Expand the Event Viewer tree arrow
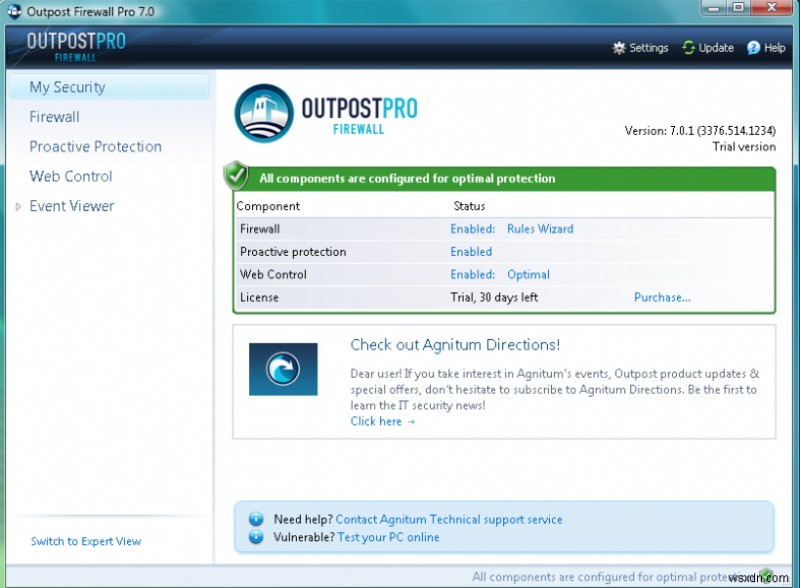The height and width of the screenshot is (588, 800). [x=18, y=207]
